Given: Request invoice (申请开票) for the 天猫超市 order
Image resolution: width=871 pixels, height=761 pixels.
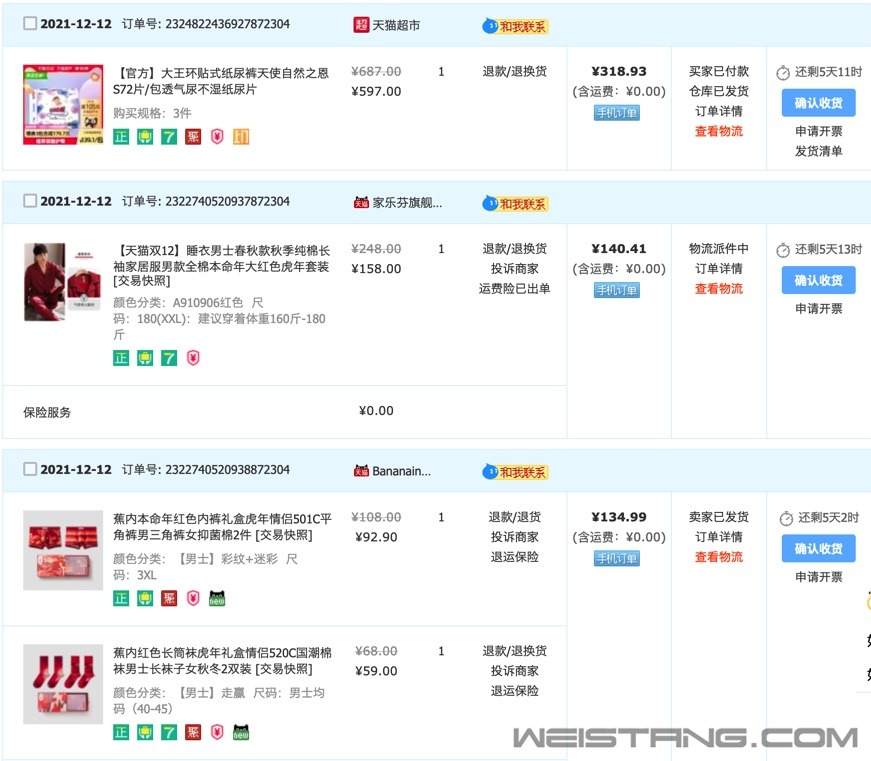Looking at the screenshot, I should tap(818, 131).
